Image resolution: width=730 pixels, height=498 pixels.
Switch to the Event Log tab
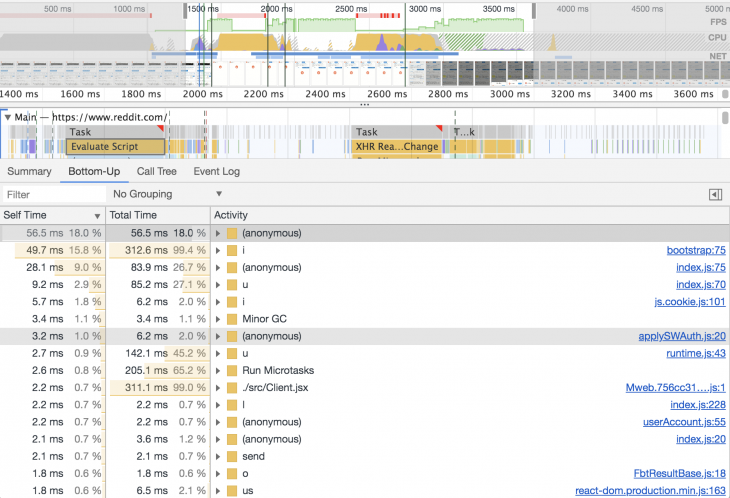(216, 171)
